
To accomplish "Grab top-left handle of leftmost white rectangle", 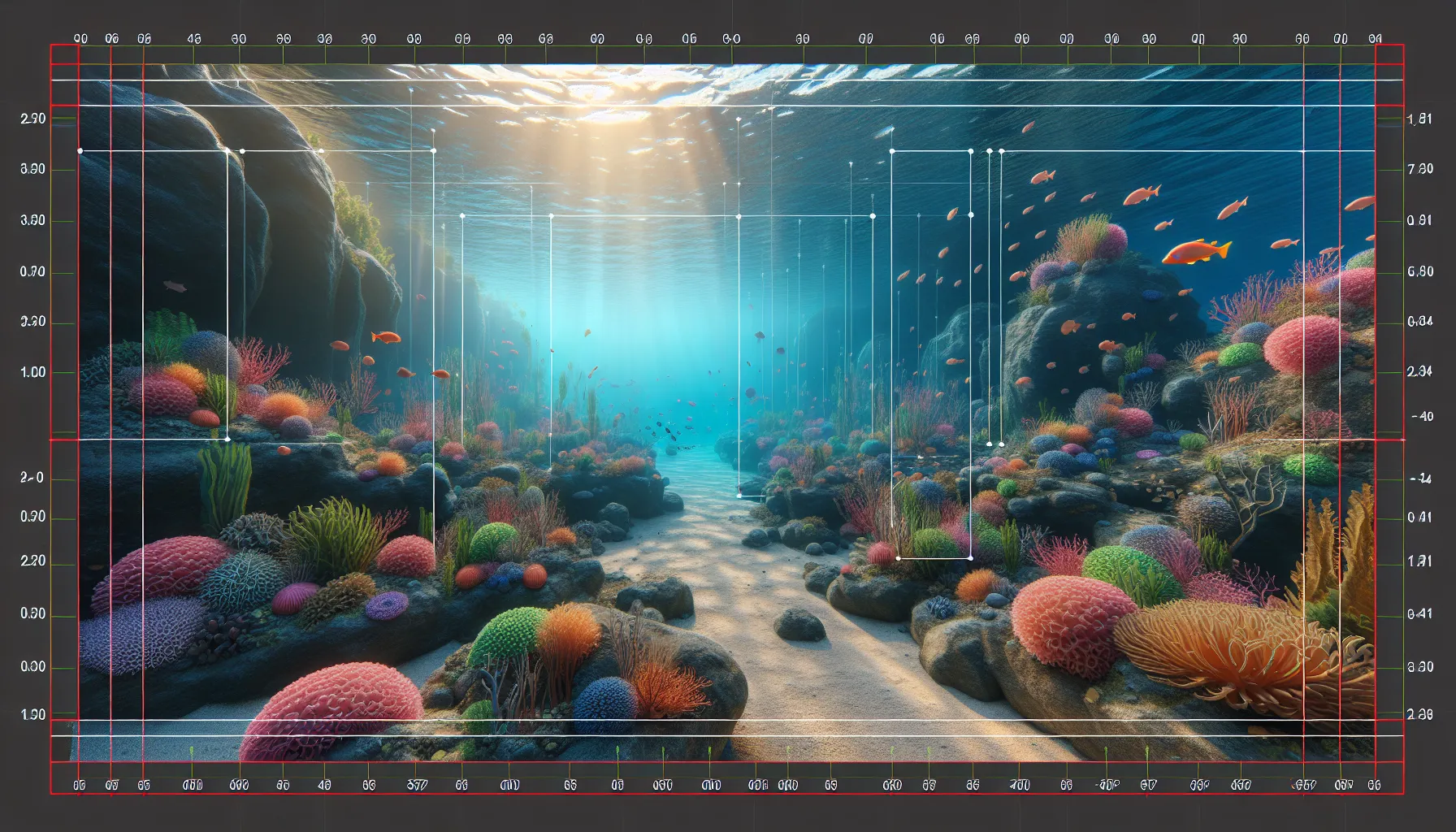I will [x=80, y=151].
